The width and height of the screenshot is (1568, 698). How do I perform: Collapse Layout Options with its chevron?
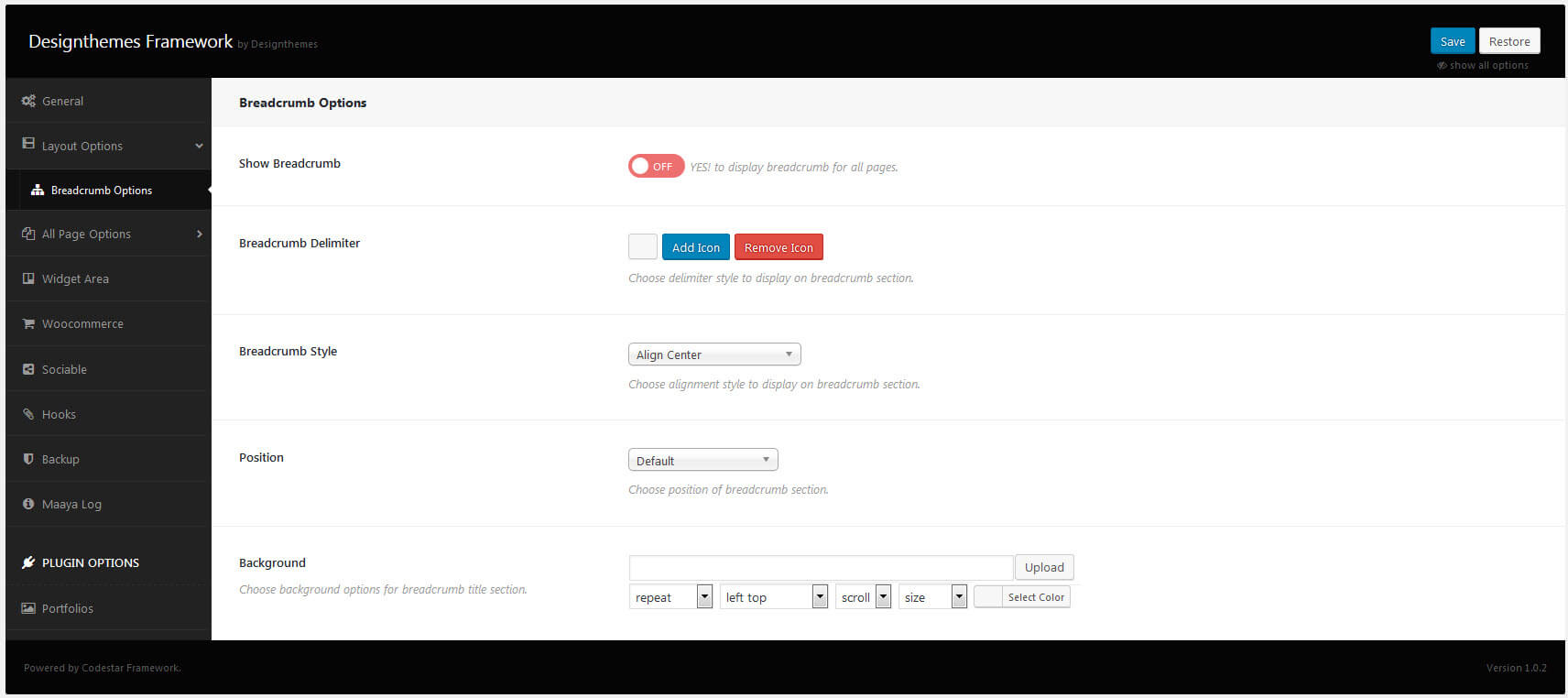(x=199, y=146)
